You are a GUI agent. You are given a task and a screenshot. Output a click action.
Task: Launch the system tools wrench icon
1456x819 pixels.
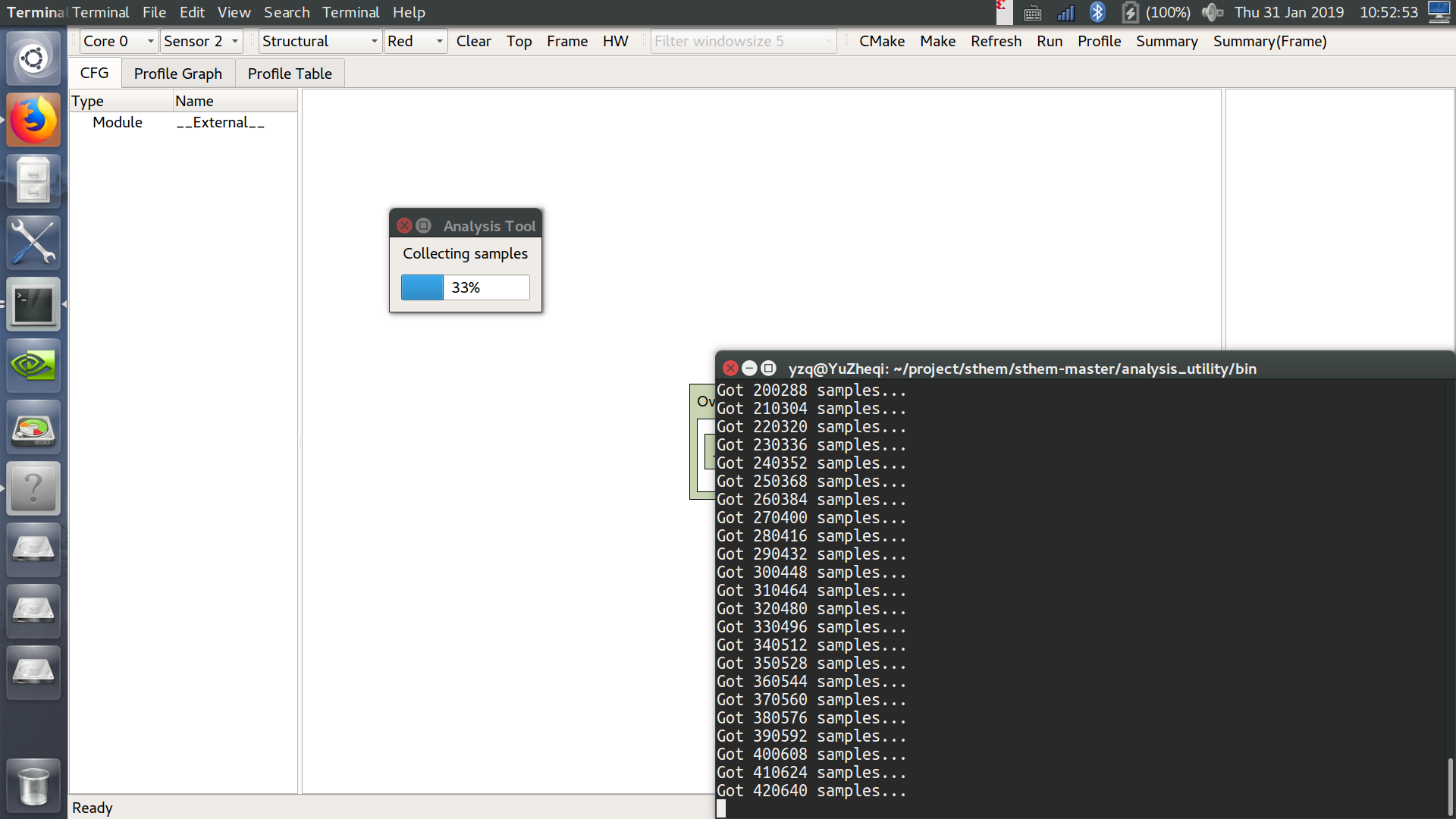click(33, 243)
